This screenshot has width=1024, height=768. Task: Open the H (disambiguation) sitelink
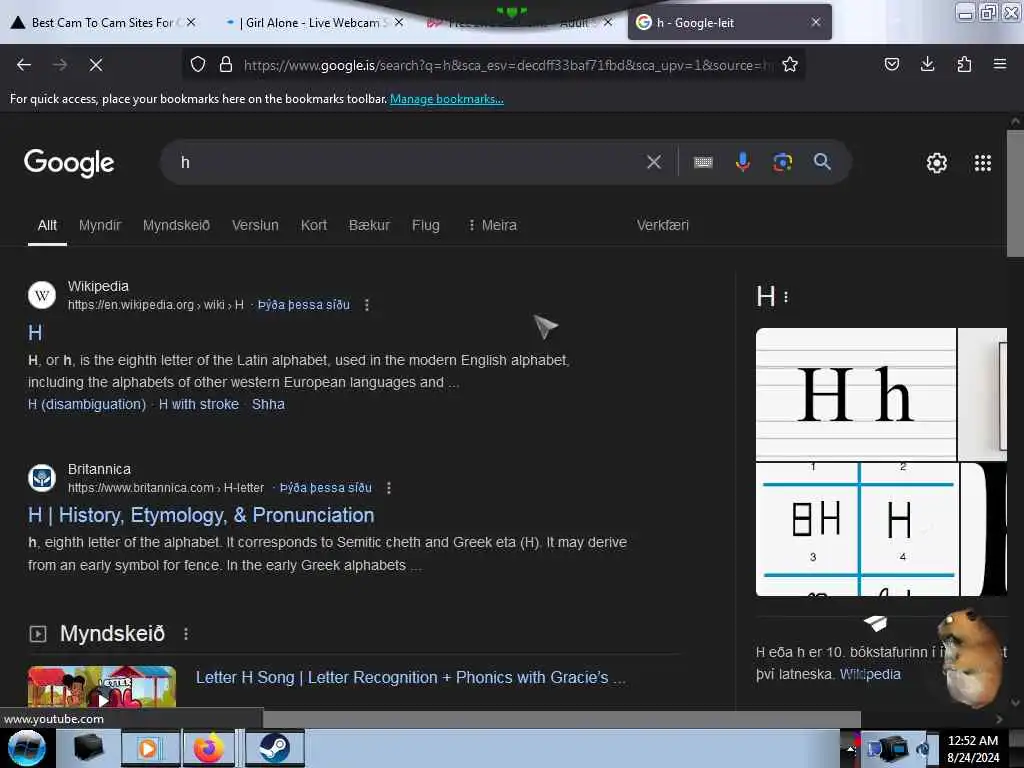point(87,404)
